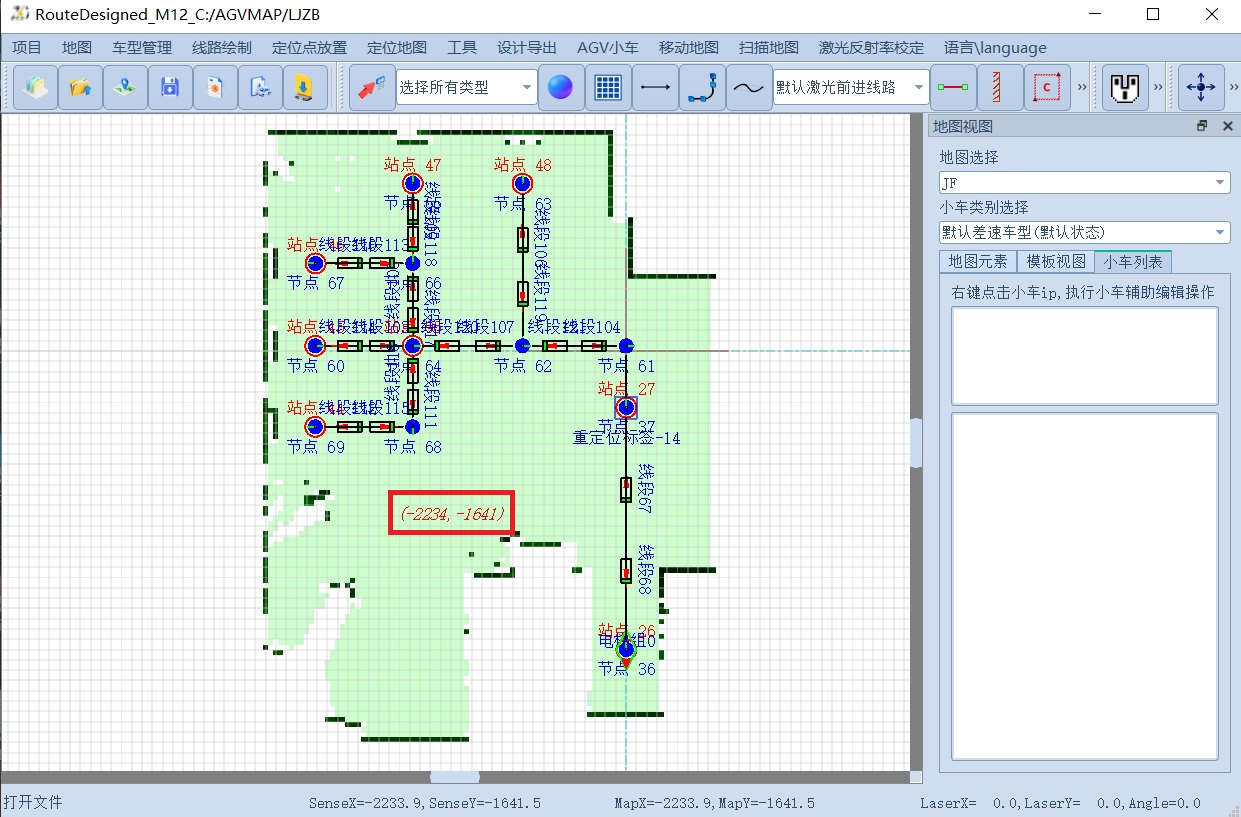The width and height of the screenshot is (1241, 817).
Task: Open the 定位点放置 menu
Action: tap(309, 47)
